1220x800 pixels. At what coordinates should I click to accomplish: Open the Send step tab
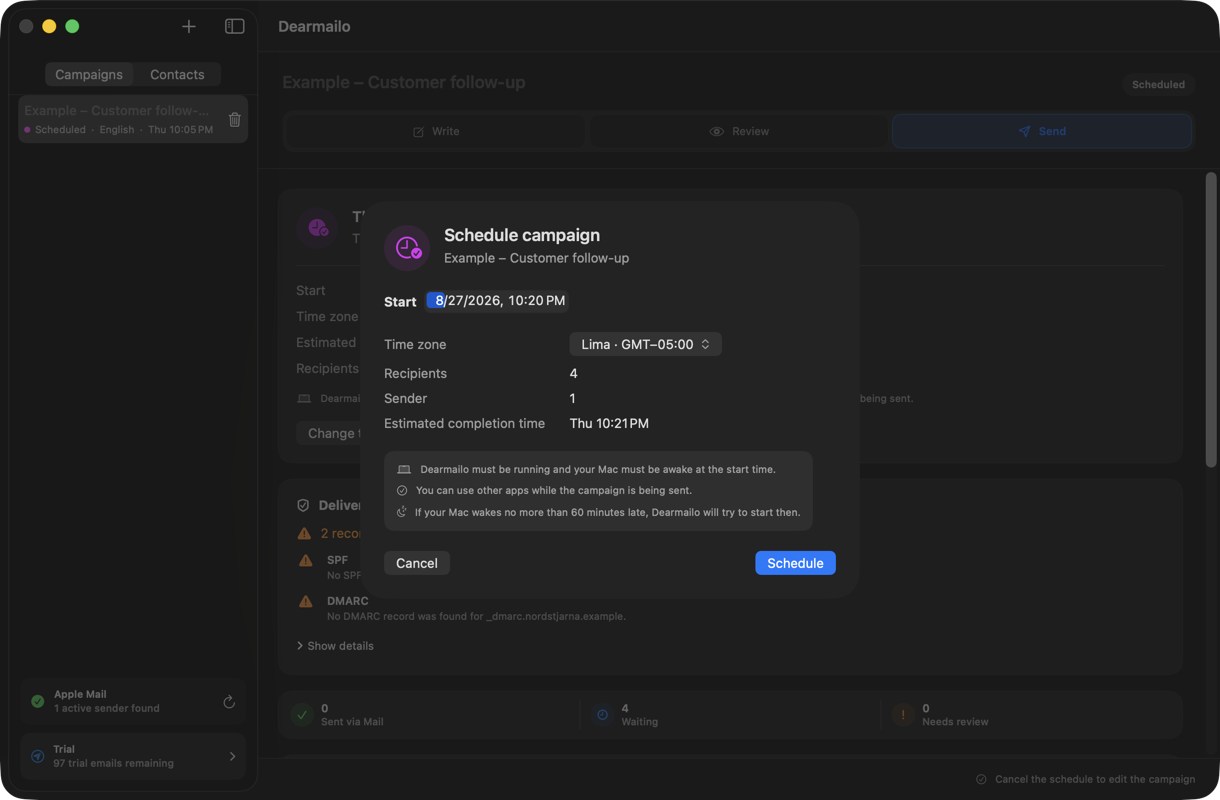(x=1042, y=131)
